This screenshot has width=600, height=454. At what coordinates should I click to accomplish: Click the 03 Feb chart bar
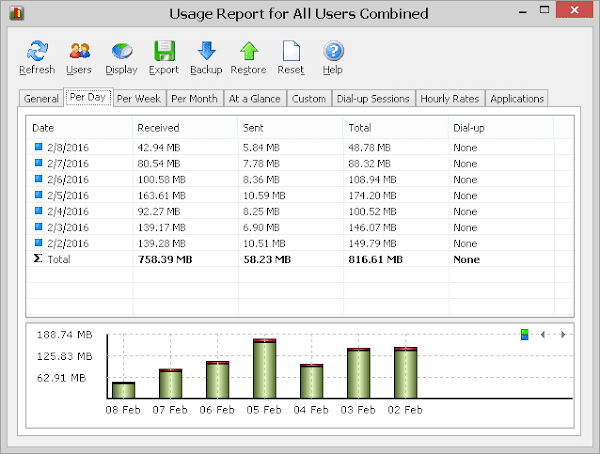point(359,373)
